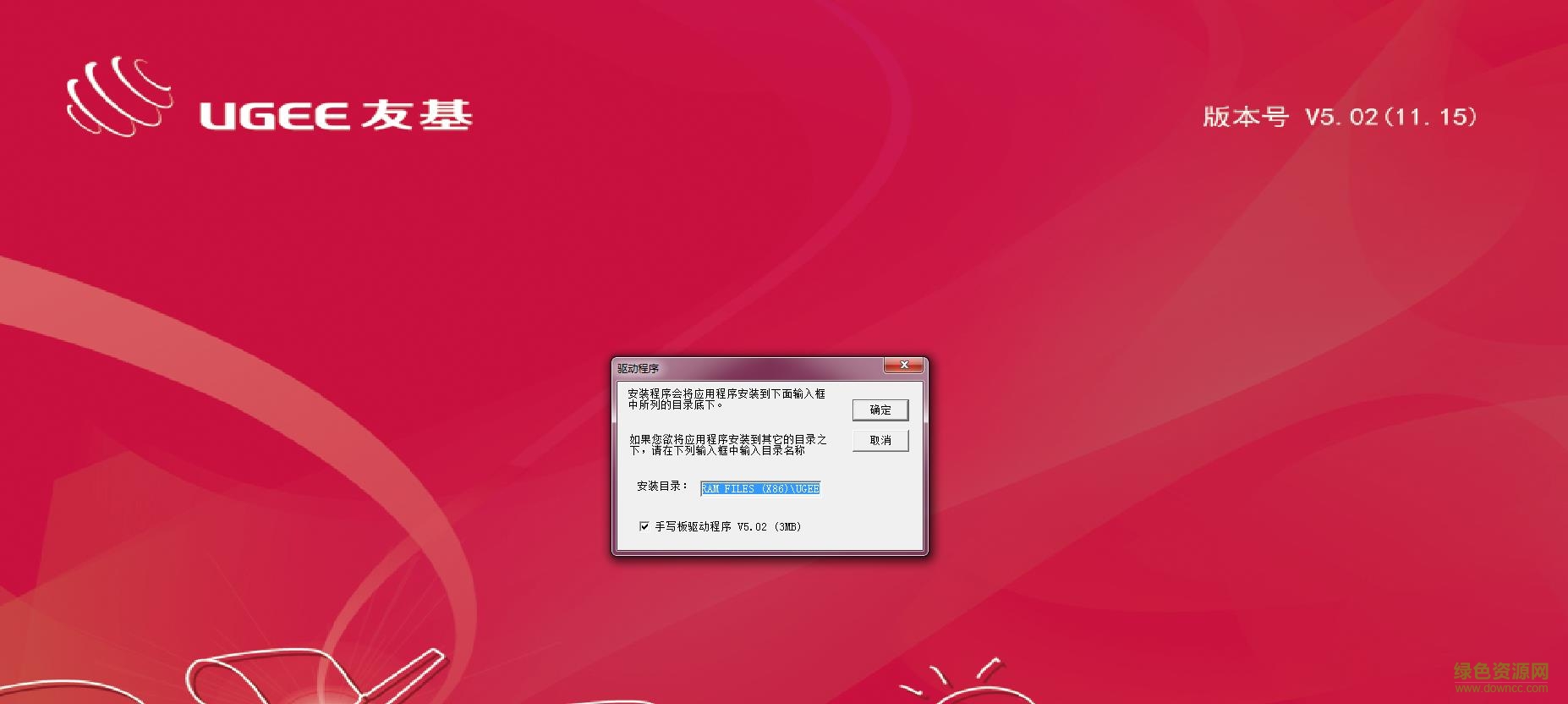Click the 确定 button to confirm installation
1568x704 pixels.
(880, 410)
